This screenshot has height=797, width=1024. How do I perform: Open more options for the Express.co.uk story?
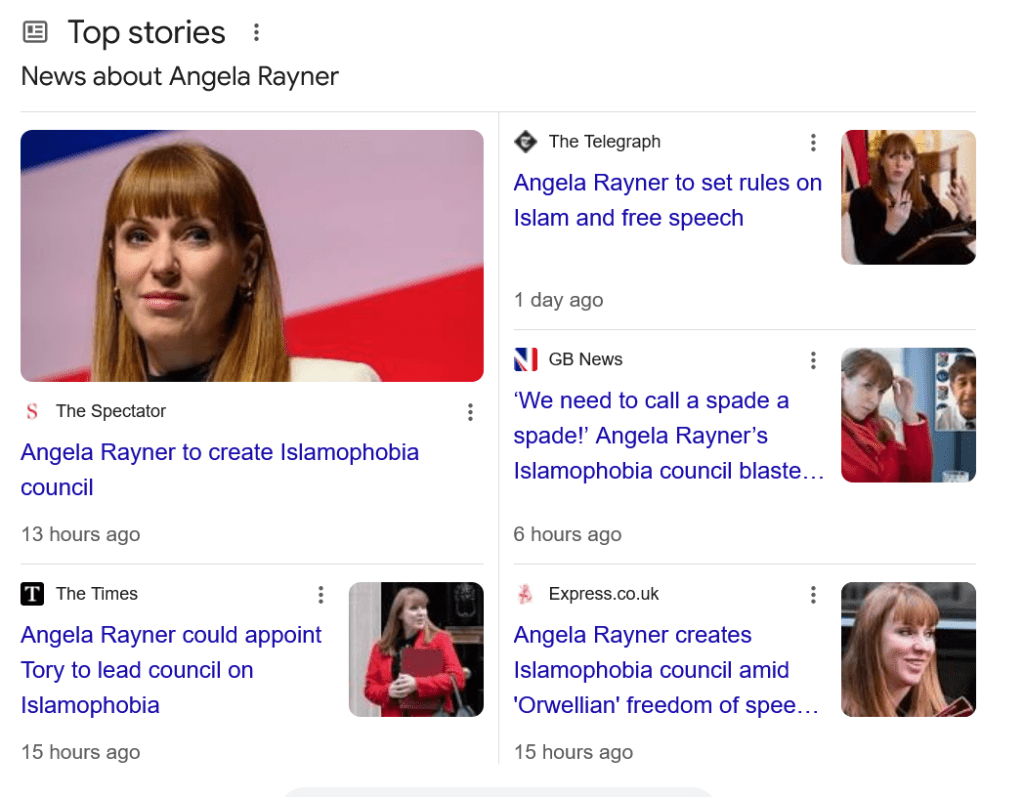click(813, 595)
